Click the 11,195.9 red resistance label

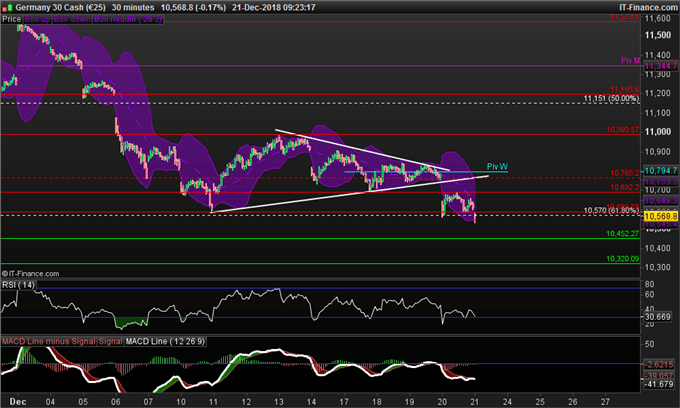pos(624,89)
